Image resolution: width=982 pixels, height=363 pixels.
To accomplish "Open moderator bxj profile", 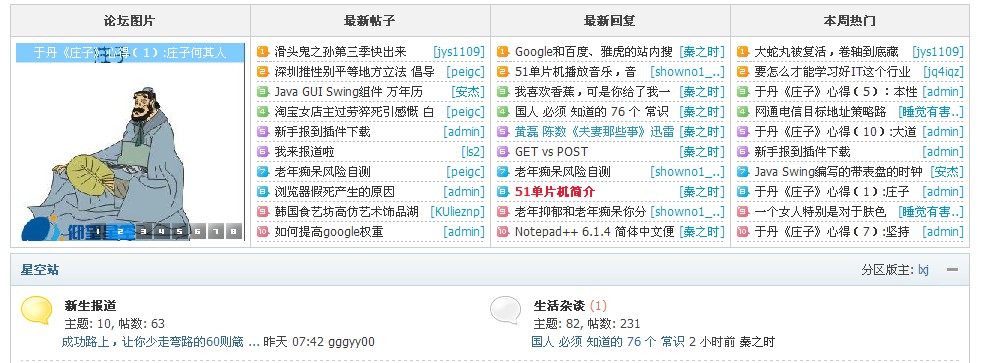I will click(923, 270).
